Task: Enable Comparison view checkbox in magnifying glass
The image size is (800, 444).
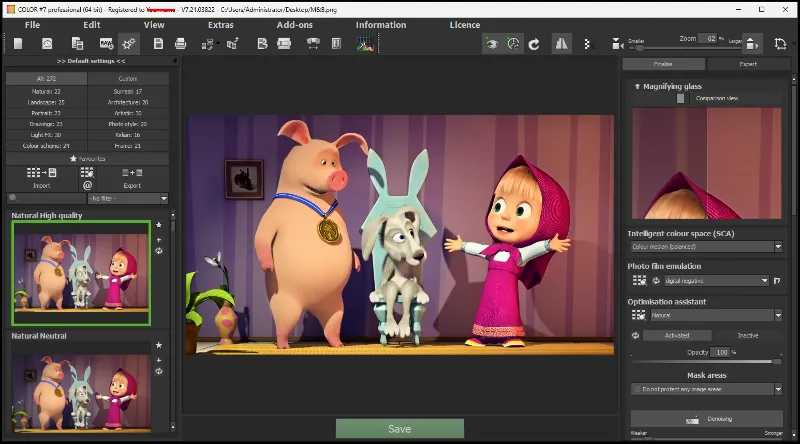Action: click(x=680, y=98)
